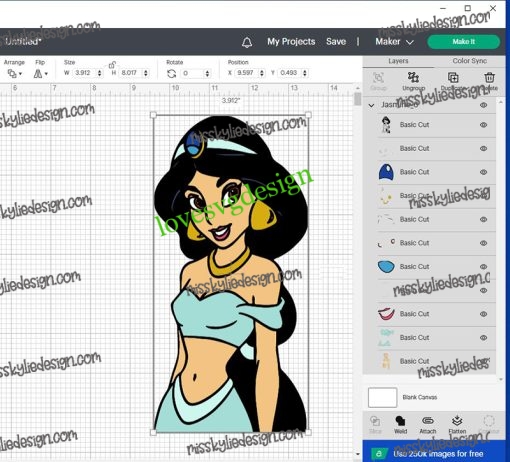Click the Weld tool icon
Image resolution: width=510 pixels, height=462 pixels.
tap(400, 421)
